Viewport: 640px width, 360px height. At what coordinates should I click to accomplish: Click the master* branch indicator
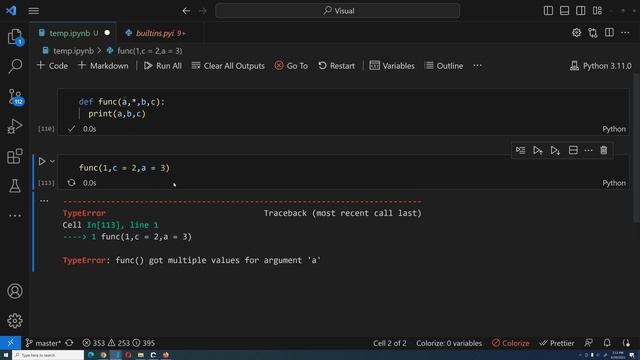point(43,343)
